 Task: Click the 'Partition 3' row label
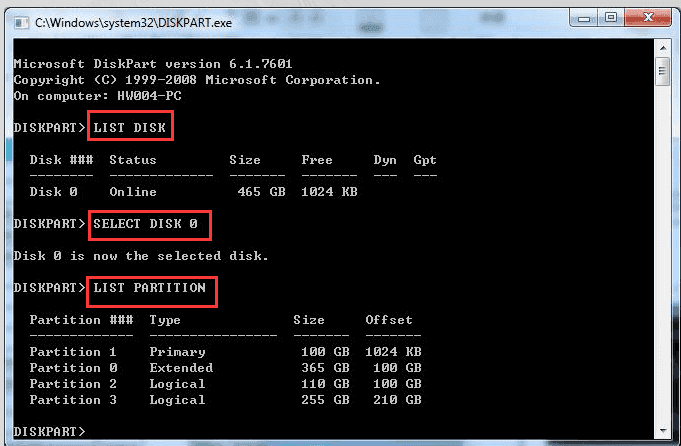pyautogui.click(x=73, y=400)
